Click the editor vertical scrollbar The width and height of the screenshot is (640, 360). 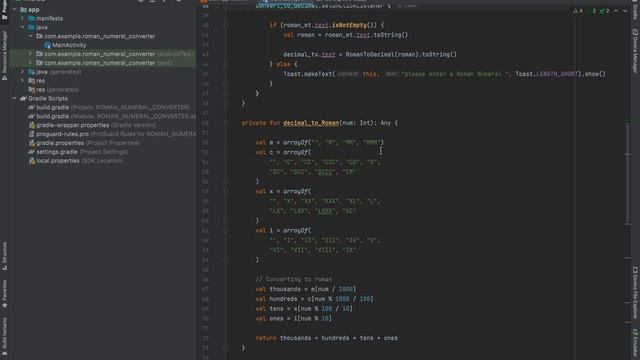pyautogui.click(x=628, y=173)
